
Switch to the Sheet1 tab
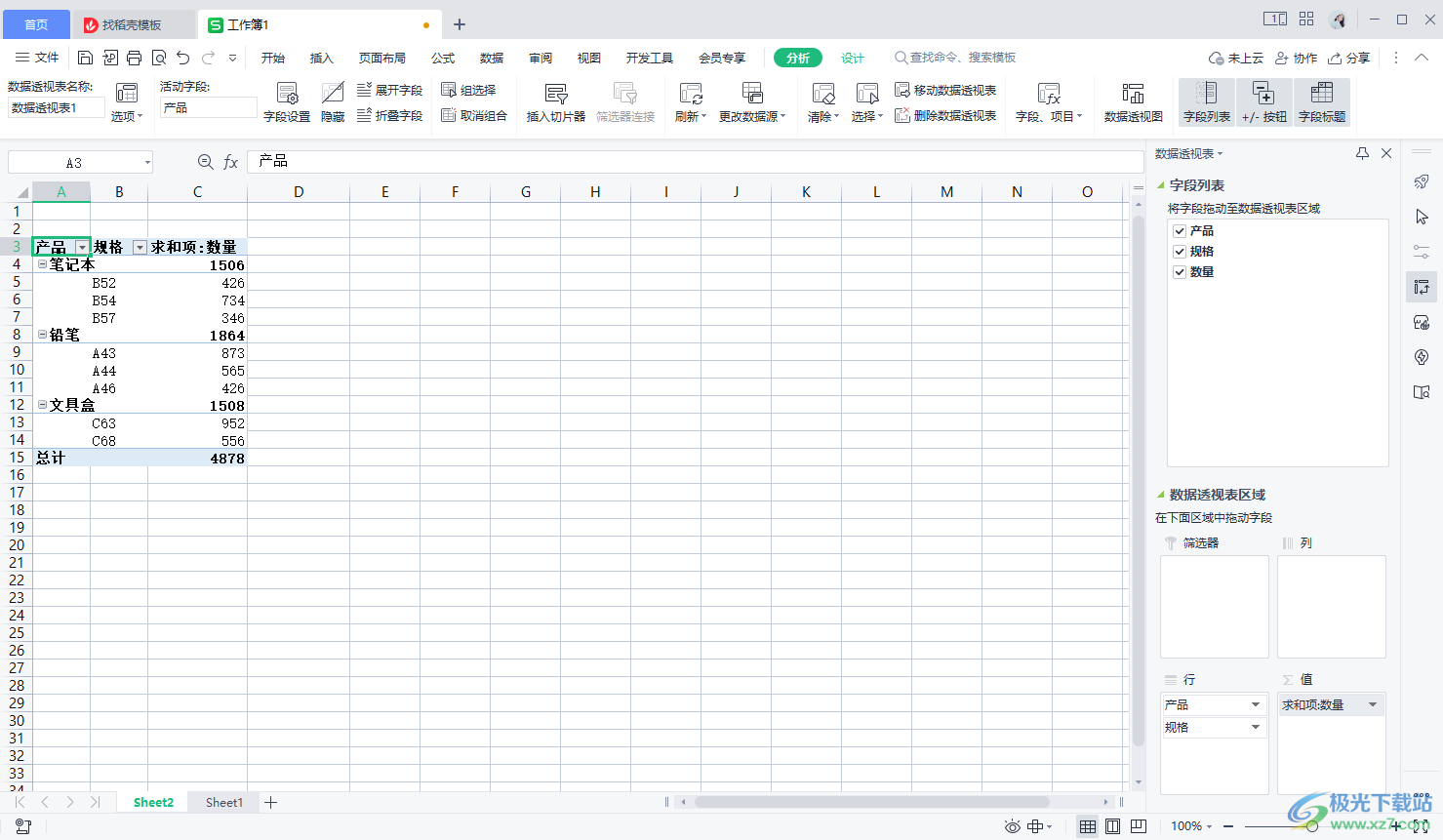[x=224, y=802]
